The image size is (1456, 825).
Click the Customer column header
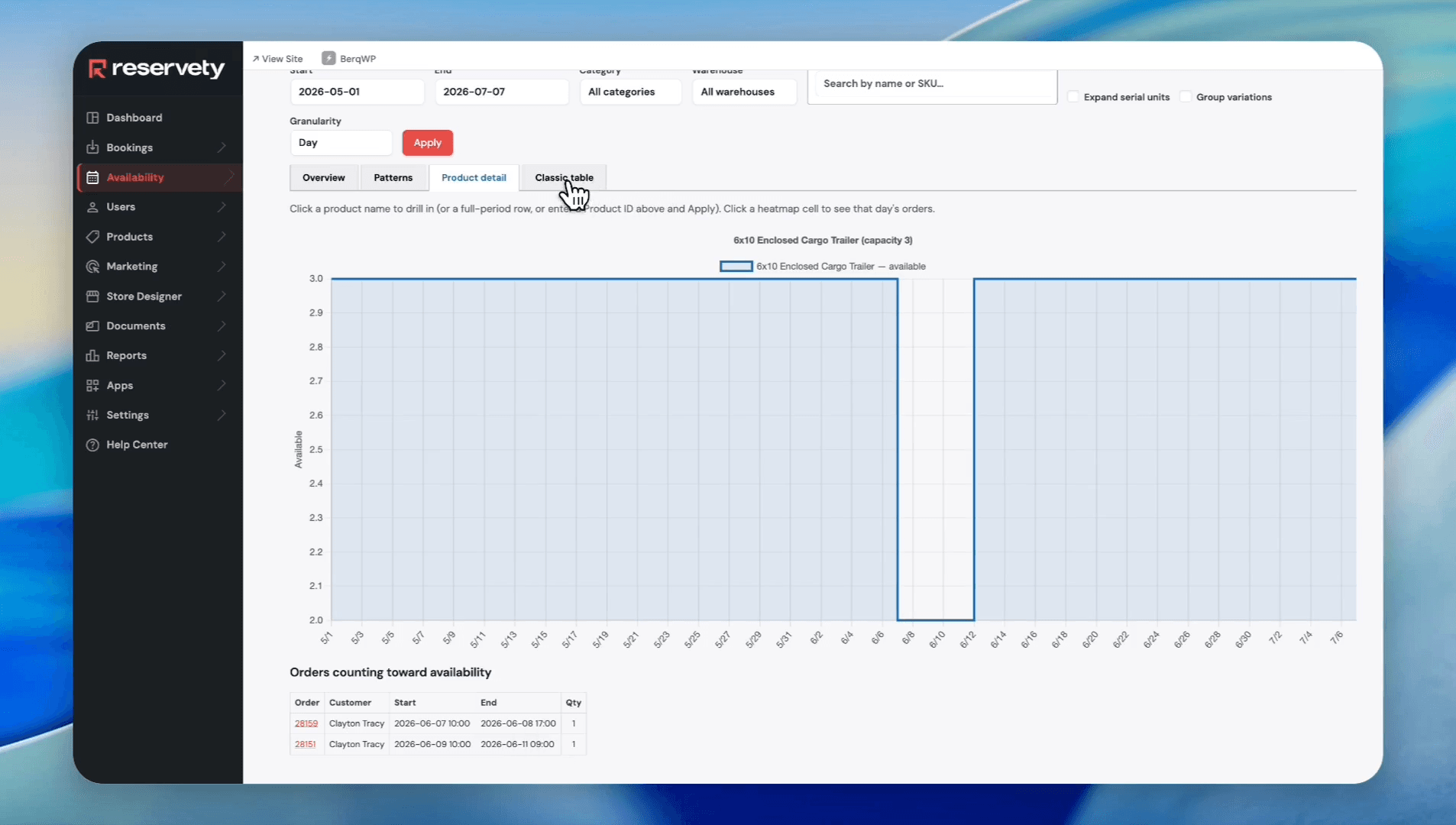(x=350, y=703)
